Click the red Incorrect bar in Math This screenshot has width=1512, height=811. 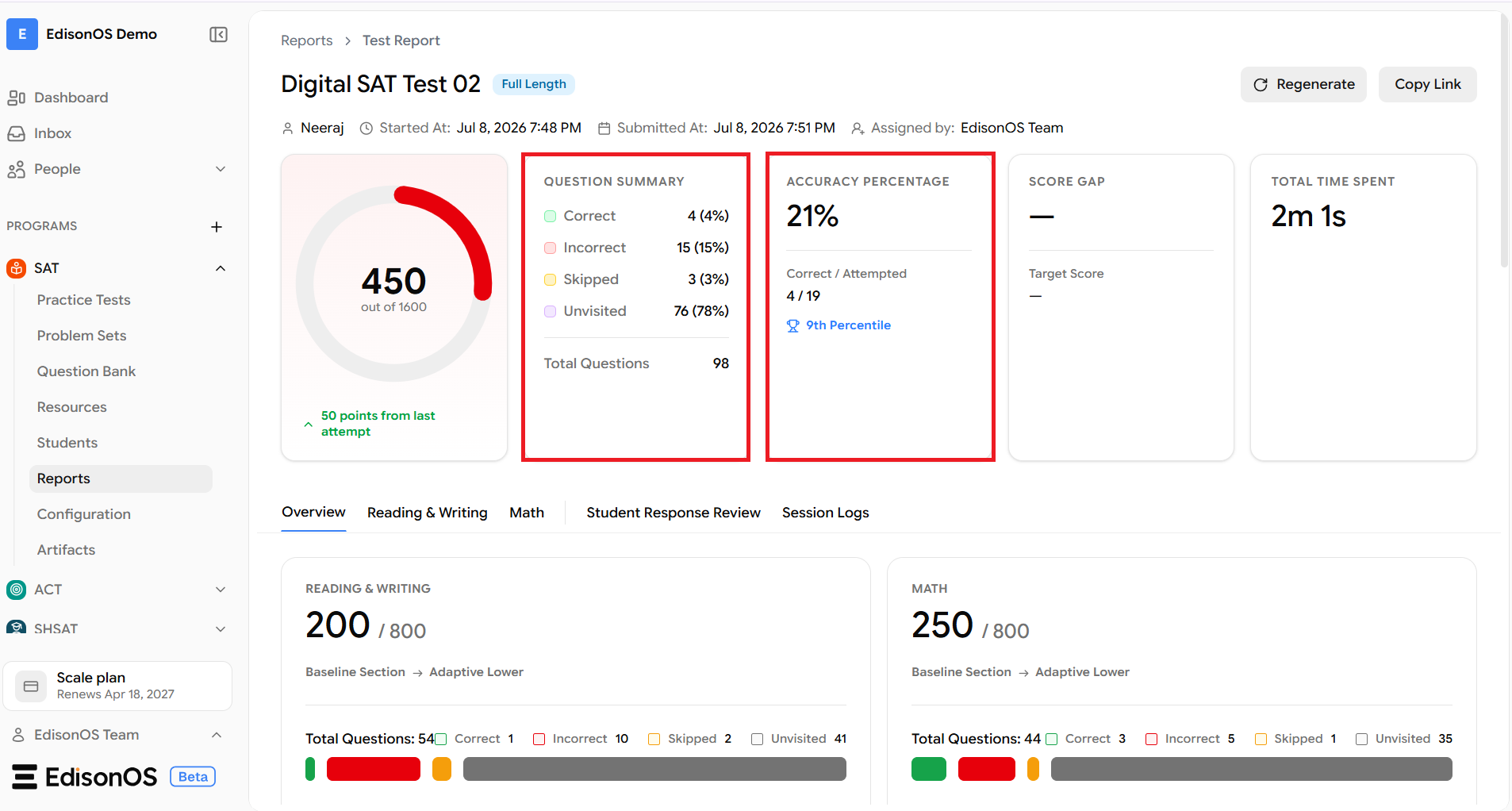tap(987, 769)
